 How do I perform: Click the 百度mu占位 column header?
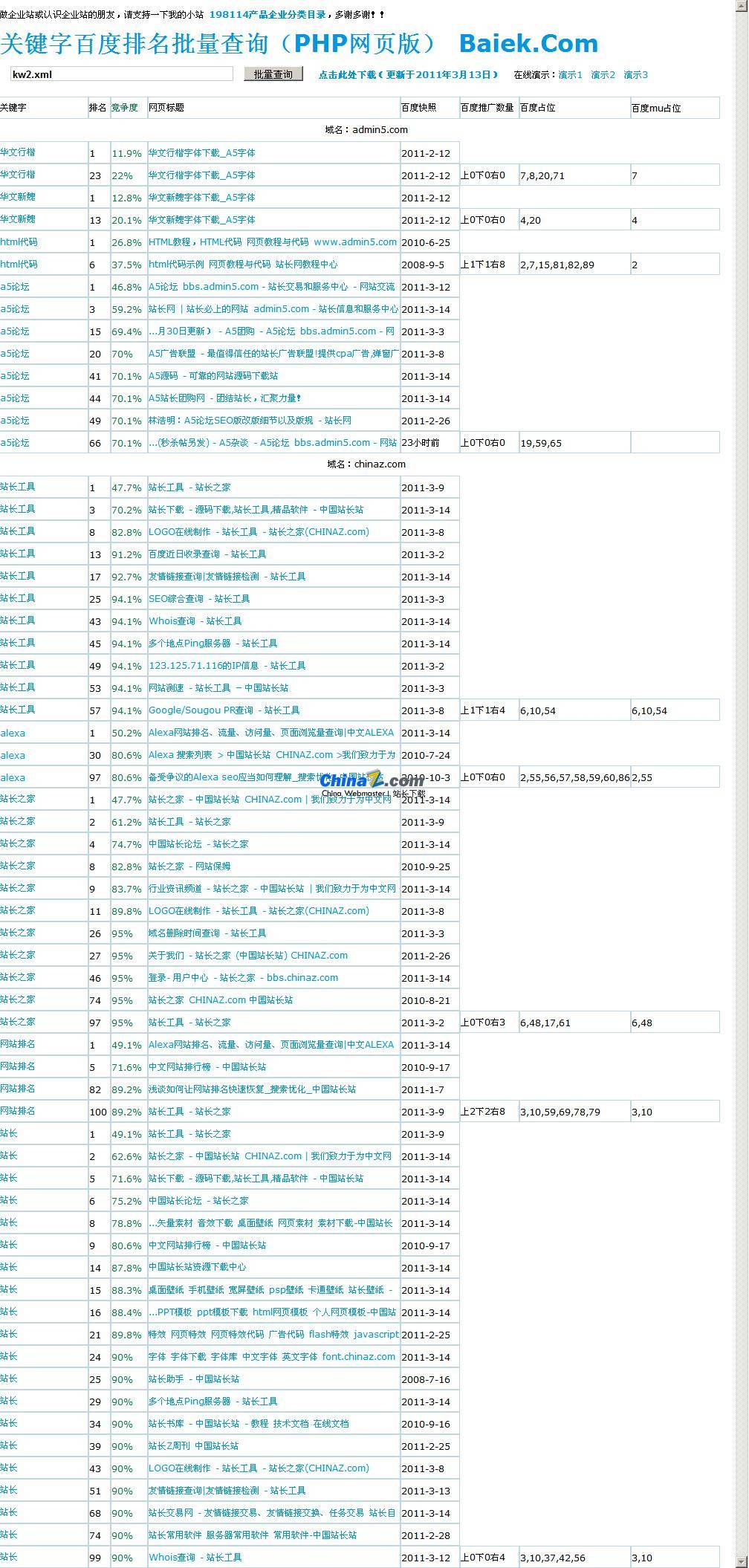[x=656, y=108]
